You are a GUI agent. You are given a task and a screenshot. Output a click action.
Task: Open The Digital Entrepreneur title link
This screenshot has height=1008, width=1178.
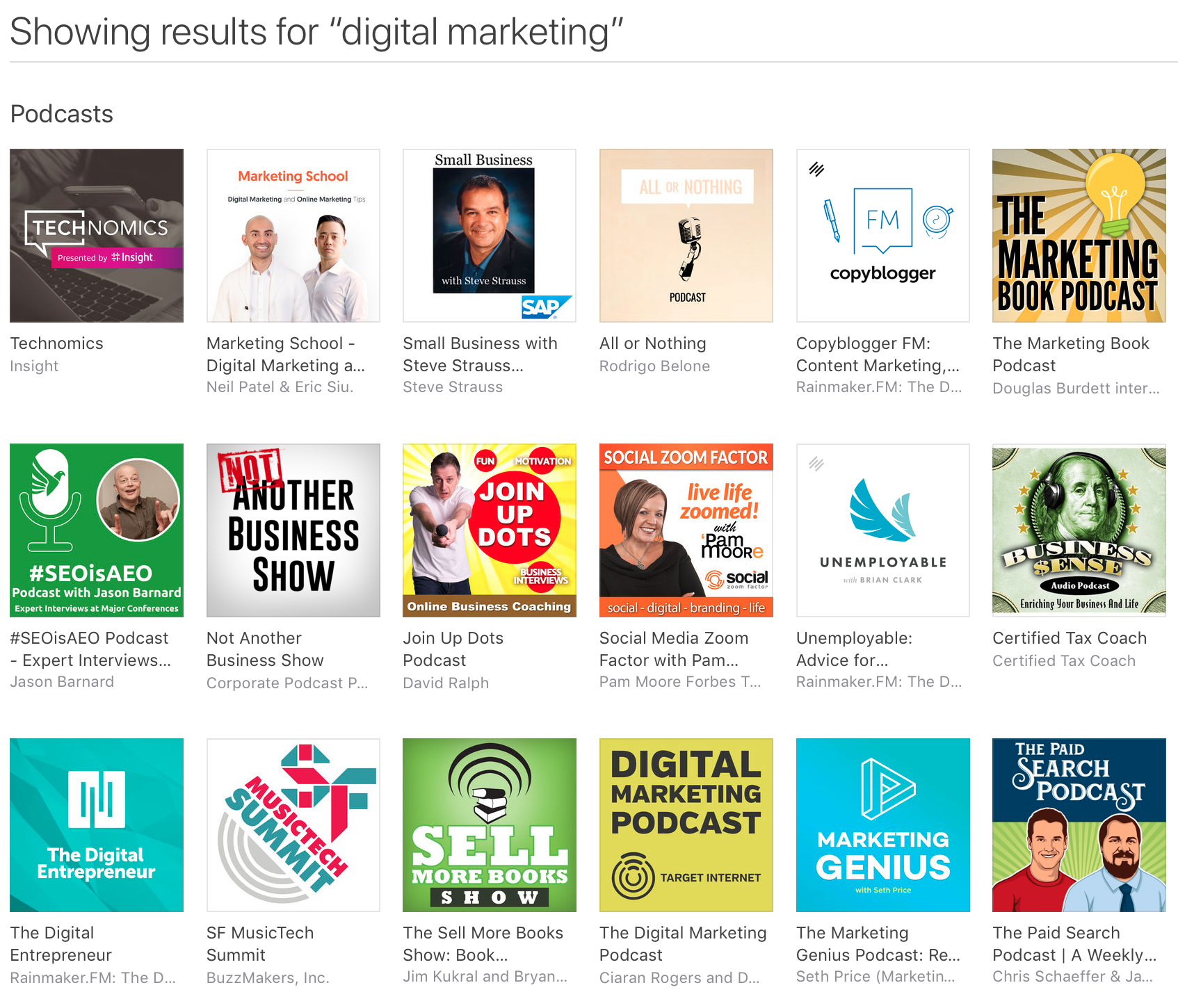click(61, 944)
